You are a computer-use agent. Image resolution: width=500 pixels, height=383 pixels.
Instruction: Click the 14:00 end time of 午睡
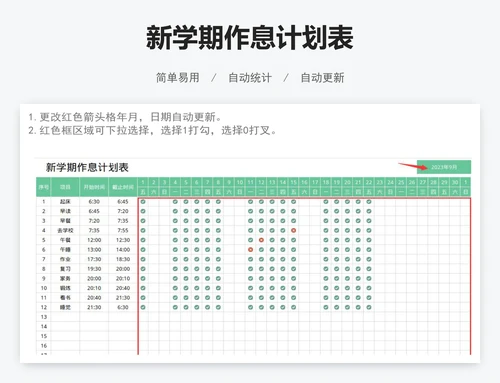tap(123, 250)
